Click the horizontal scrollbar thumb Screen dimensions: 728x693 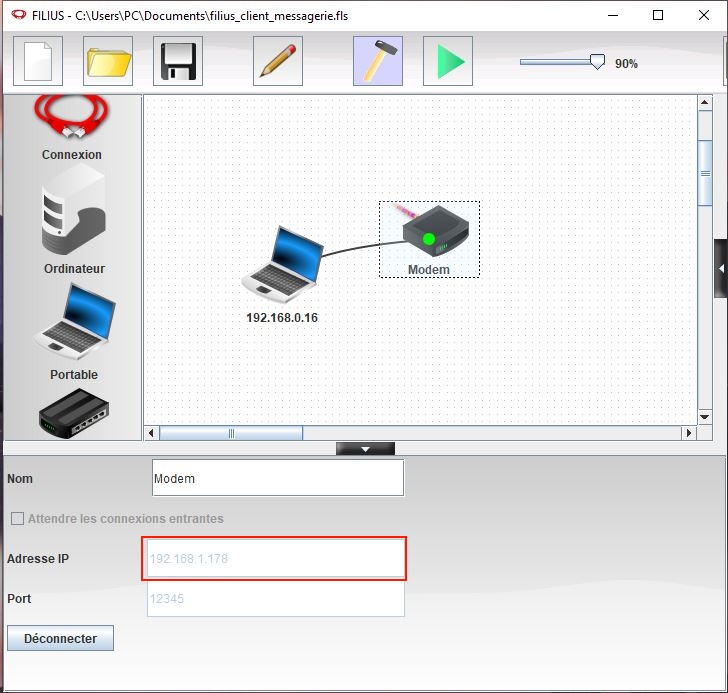coord(231,433)
